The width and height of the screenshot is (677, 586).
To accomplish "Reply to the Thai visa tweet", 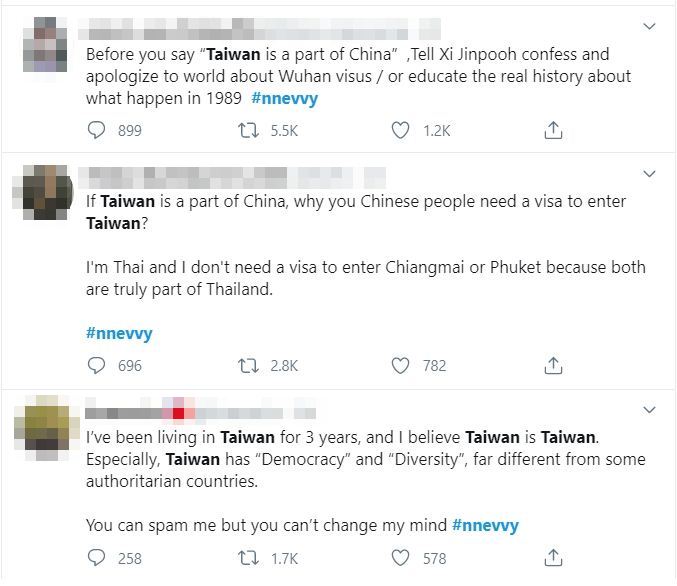I will coord(97,366).
